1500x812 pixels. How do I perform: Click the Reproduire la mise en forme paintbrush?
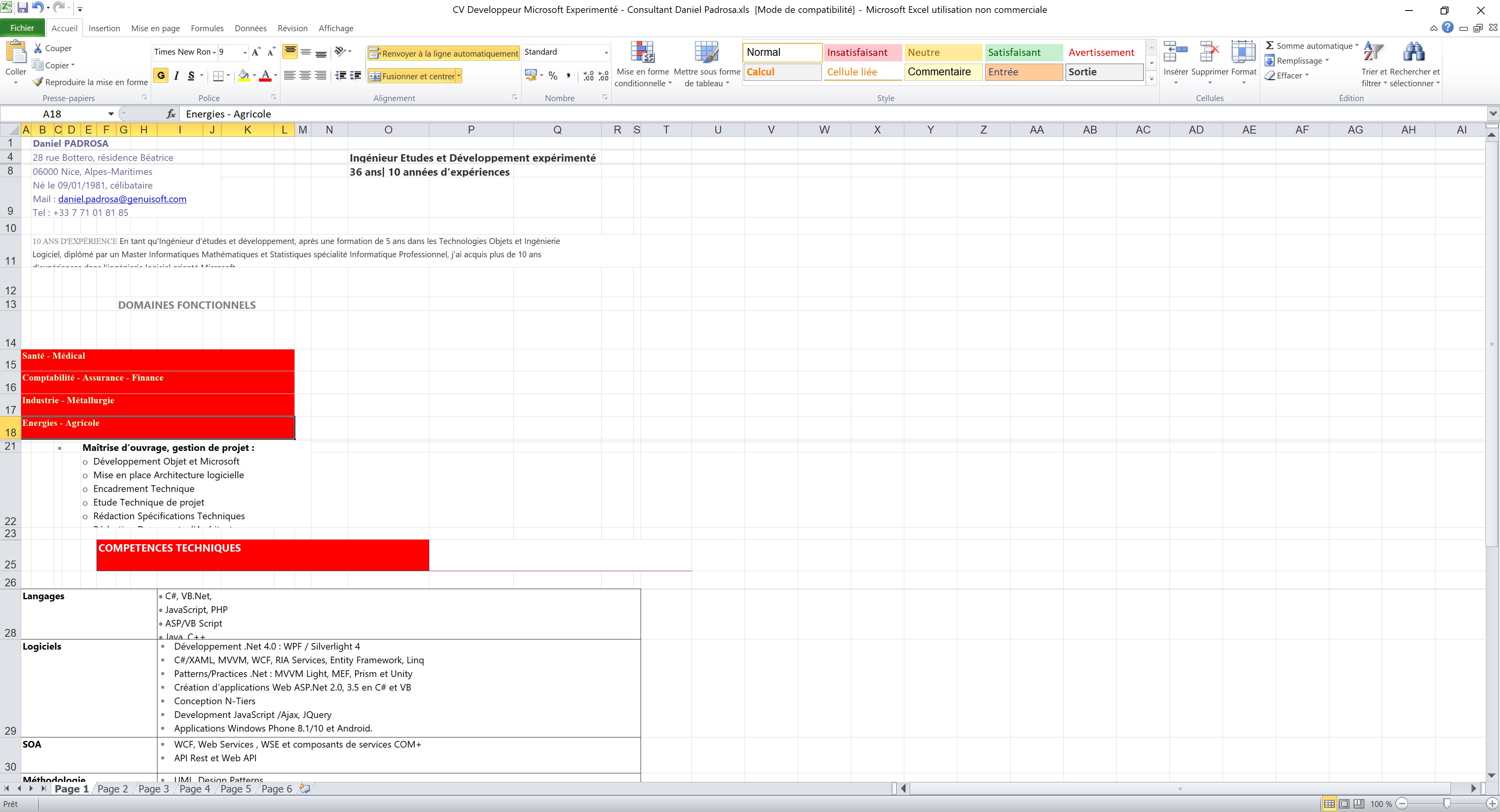[38, 82]
